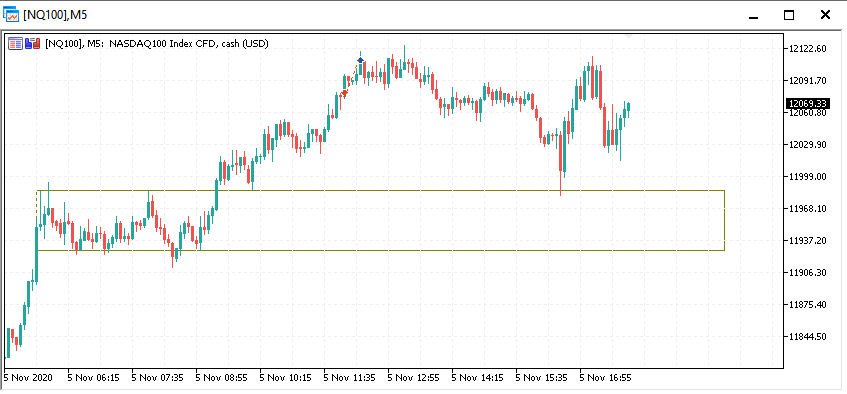
Task: Maximize the NQ100 chart window
Action: [x=789, y=16]
